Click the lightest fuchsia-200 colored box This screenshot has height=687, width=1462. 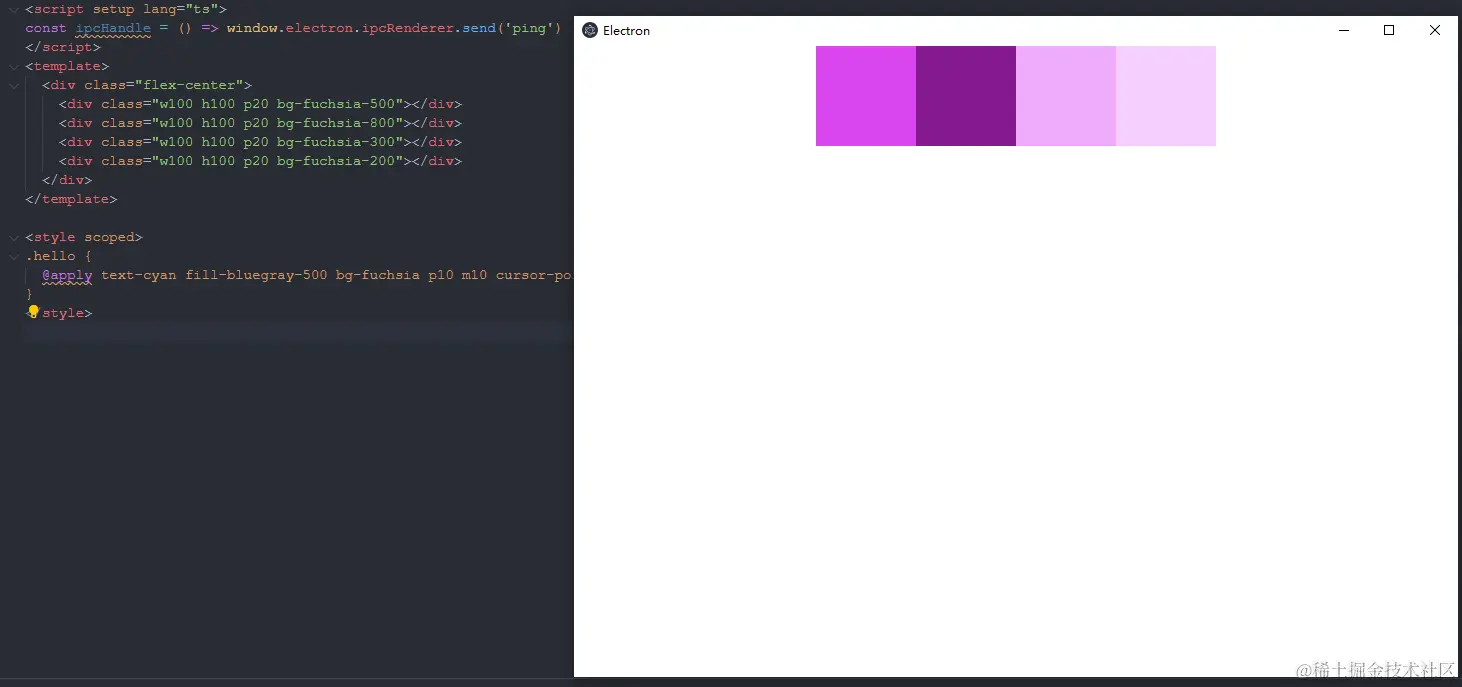(x=1166, y=96)
